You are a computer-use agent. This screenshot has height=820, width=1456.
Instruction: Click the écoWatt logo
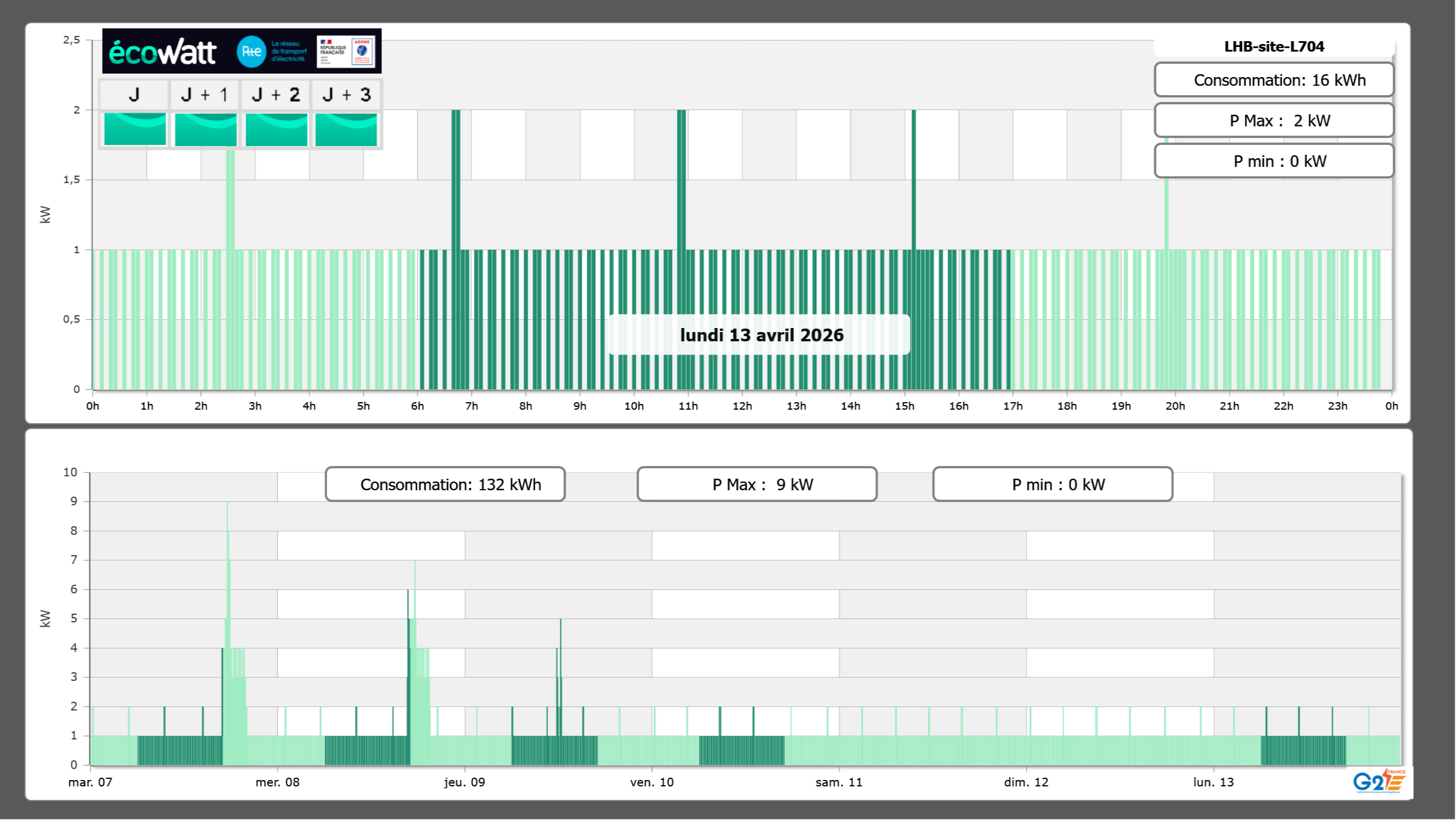pos(162,52)
